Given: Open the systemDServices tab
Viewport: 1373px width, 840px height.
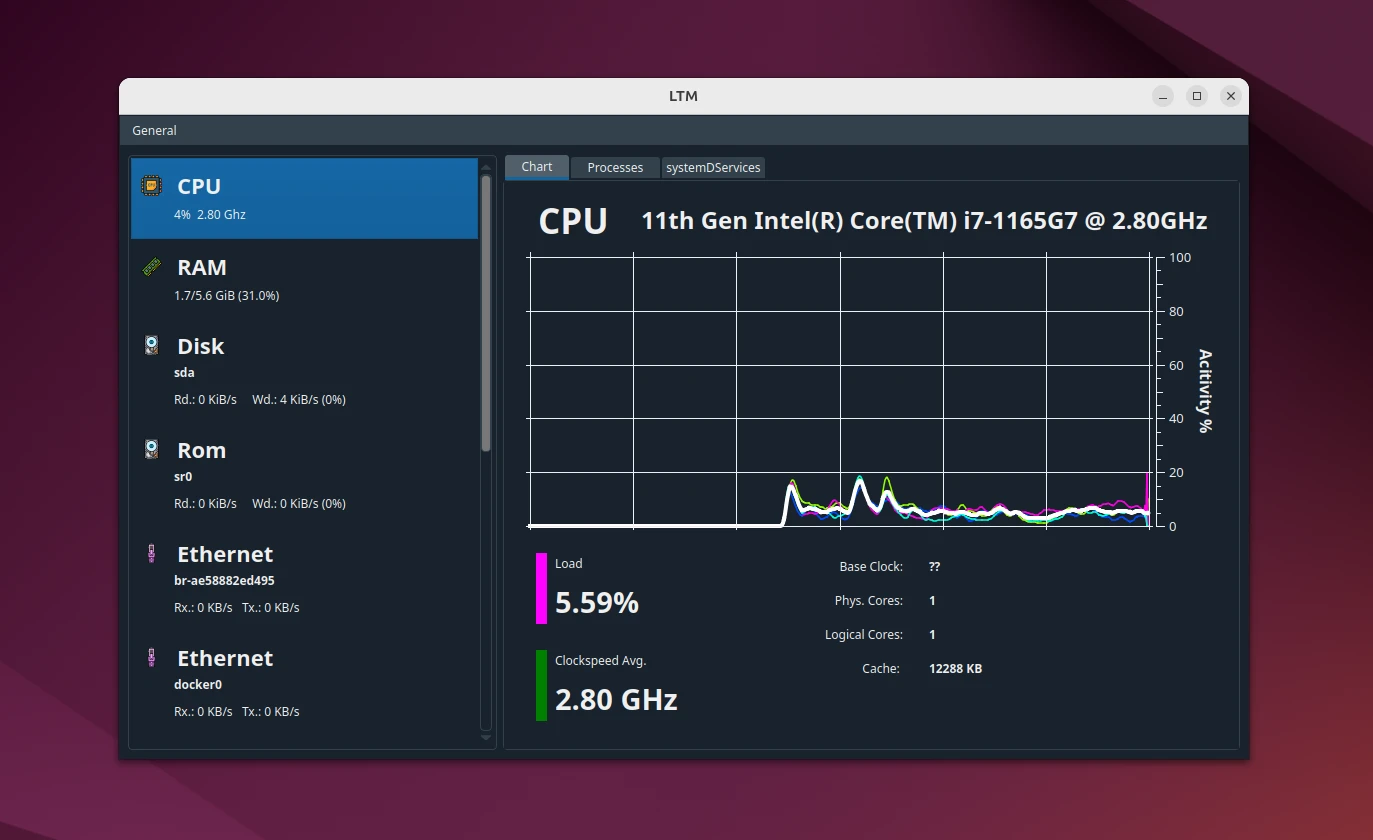Looking at the screenshot, I should coord(713,167).
